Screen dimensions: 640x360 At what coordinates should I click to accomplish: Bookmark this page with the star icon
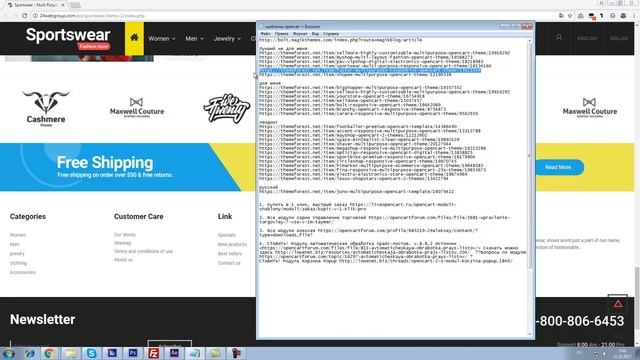click(x=570, y=16)
